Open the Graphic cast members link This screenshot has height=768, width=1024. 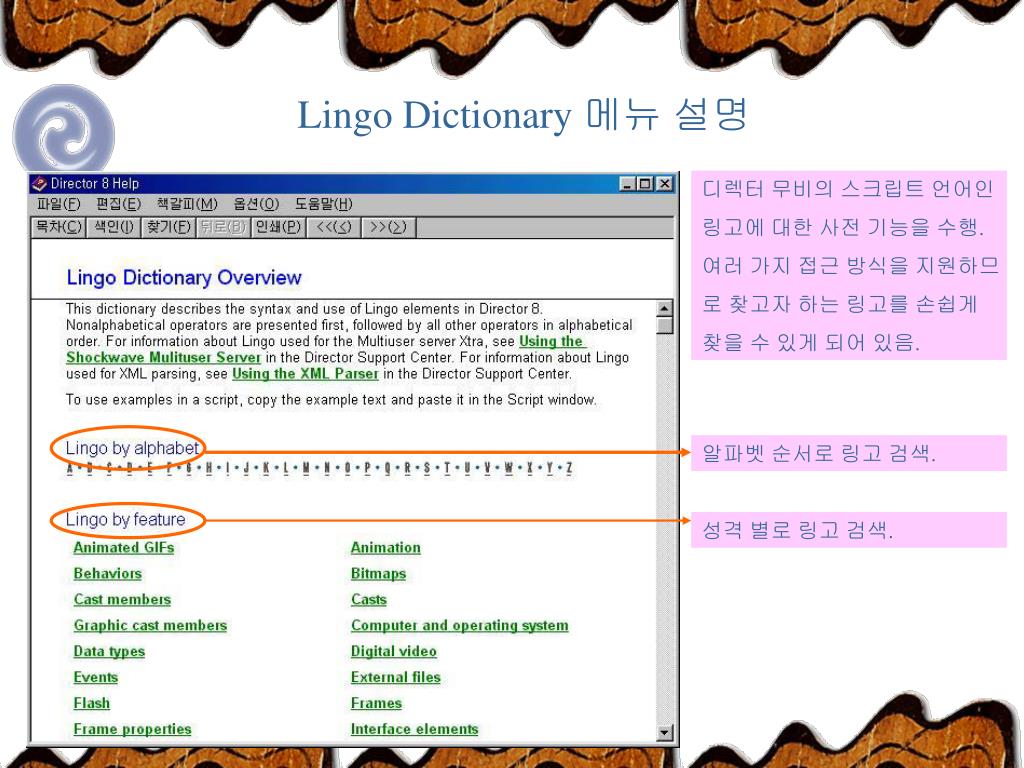[x=150, y=625]
